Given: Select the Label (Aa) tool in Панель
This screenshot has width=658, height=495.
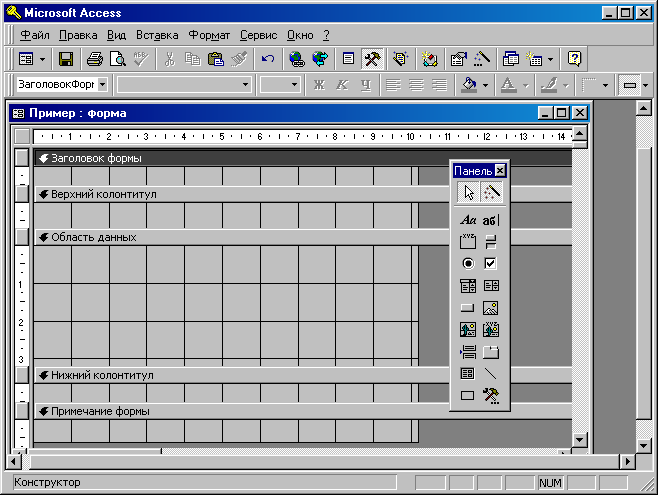Looking at the screenshot, I should (x=468, y=220).
